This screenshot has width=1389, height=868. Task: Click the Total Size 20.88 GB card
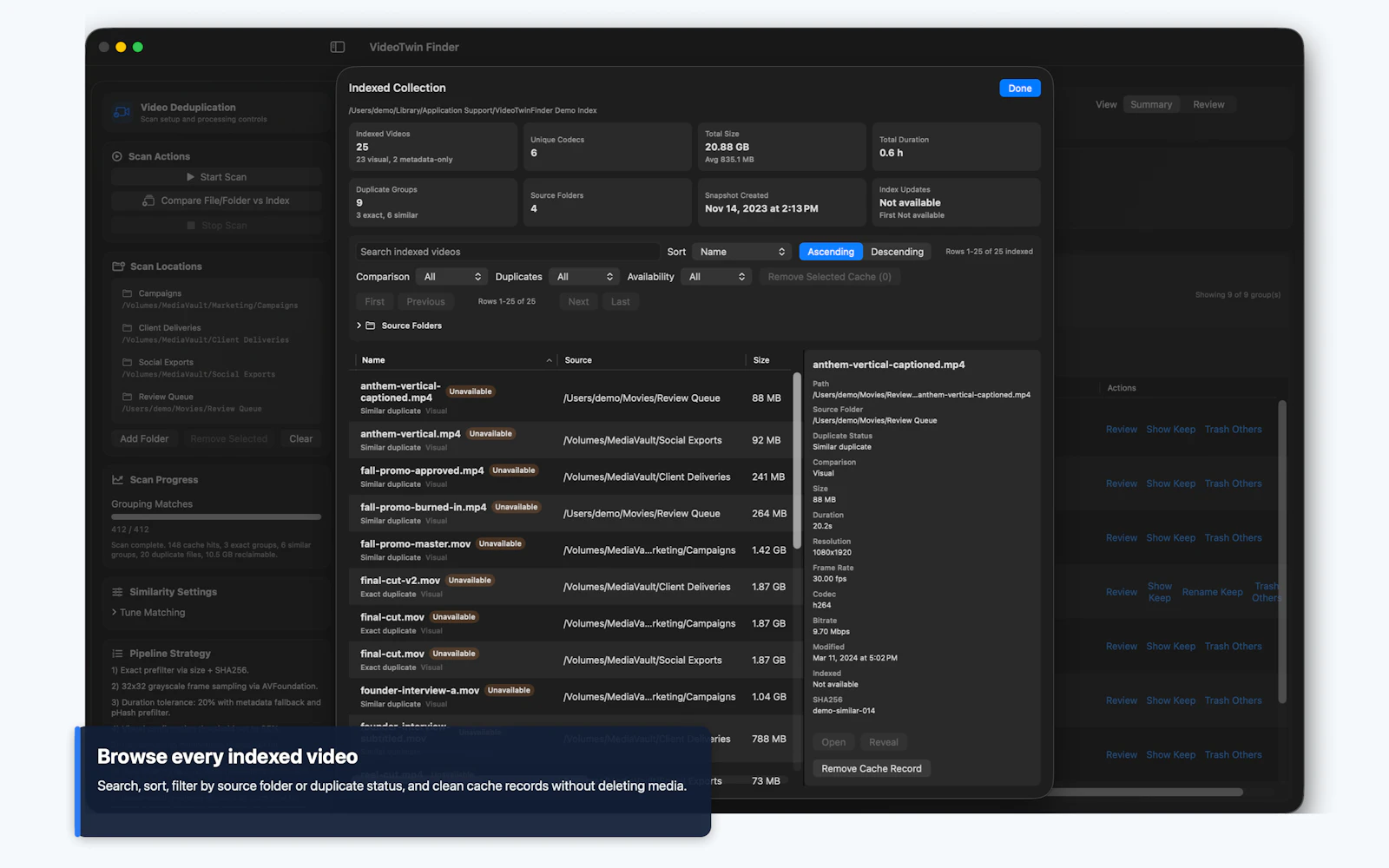[x=782, y=147]
